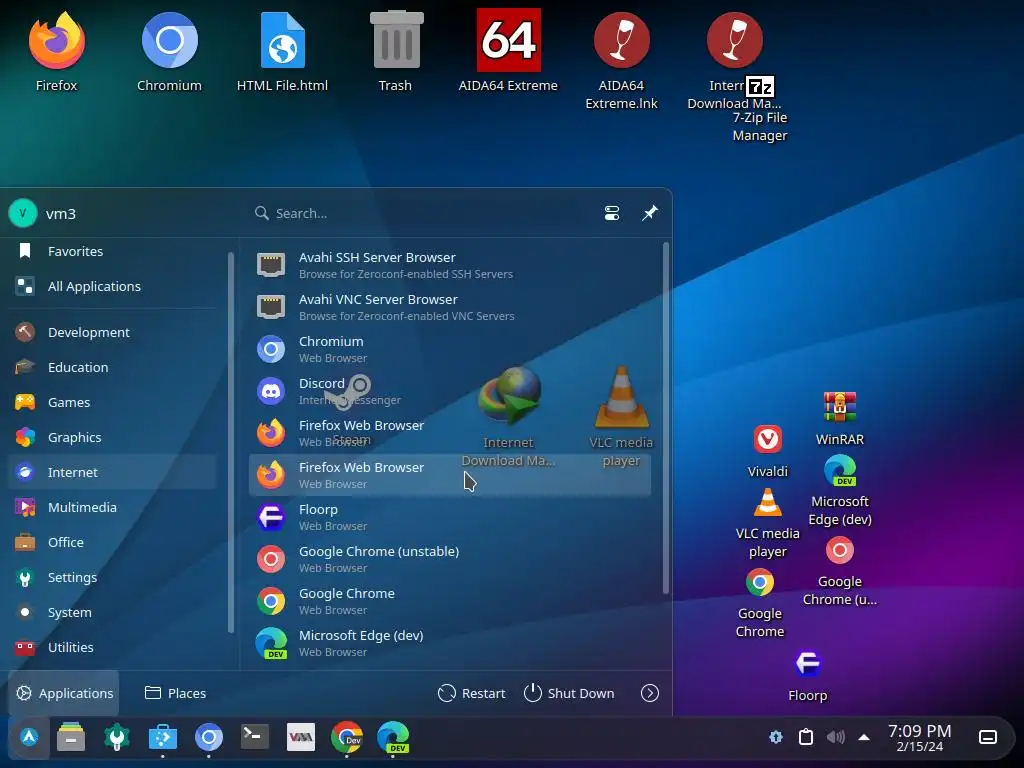Open terminal from the taskbar
The height and width of the screenshot is (768, 1024).
(x=255, y=737)
